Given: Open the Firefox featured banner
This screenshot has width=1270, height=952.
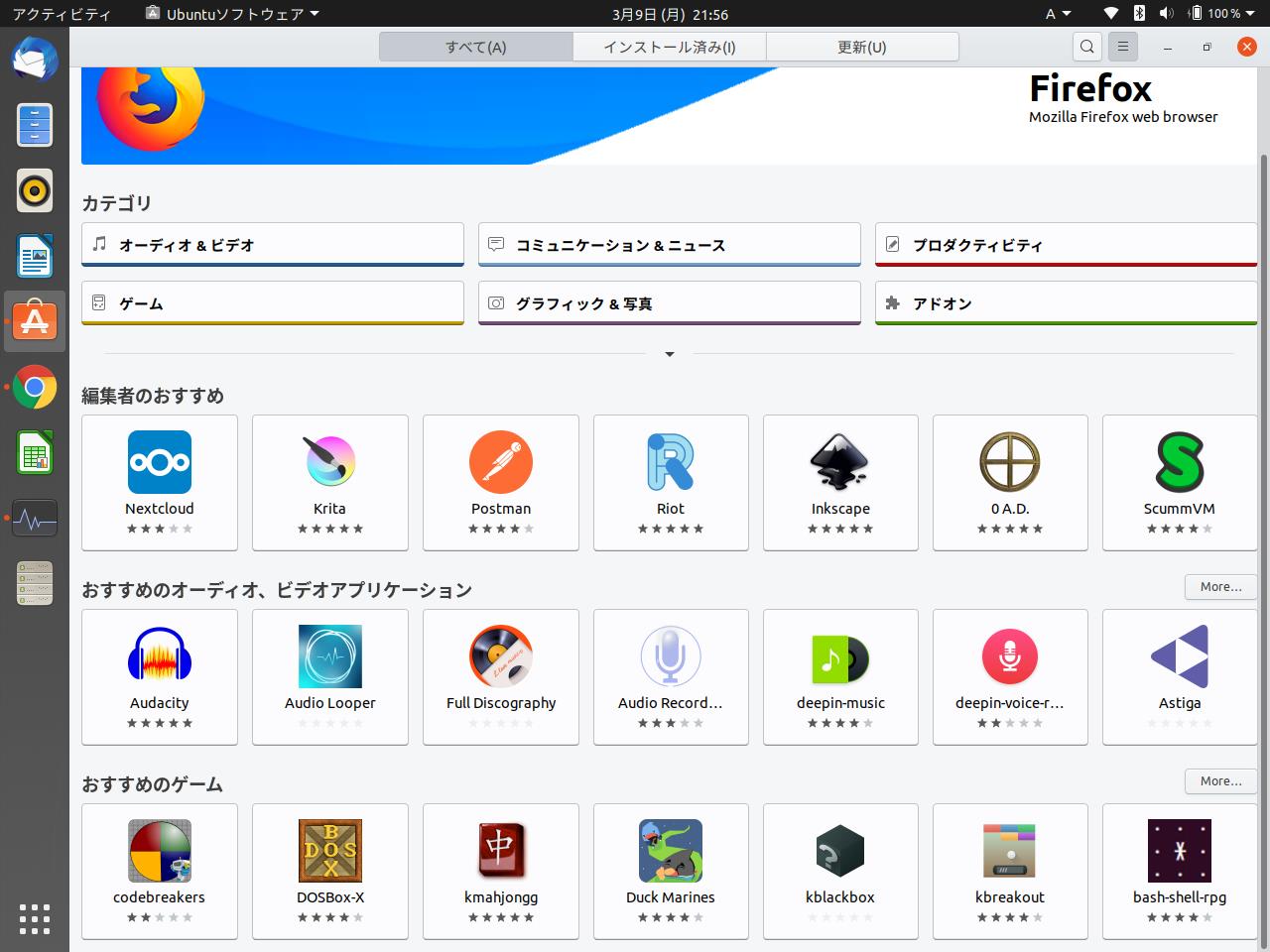Looking at the screenshot, I should point(670,116).
